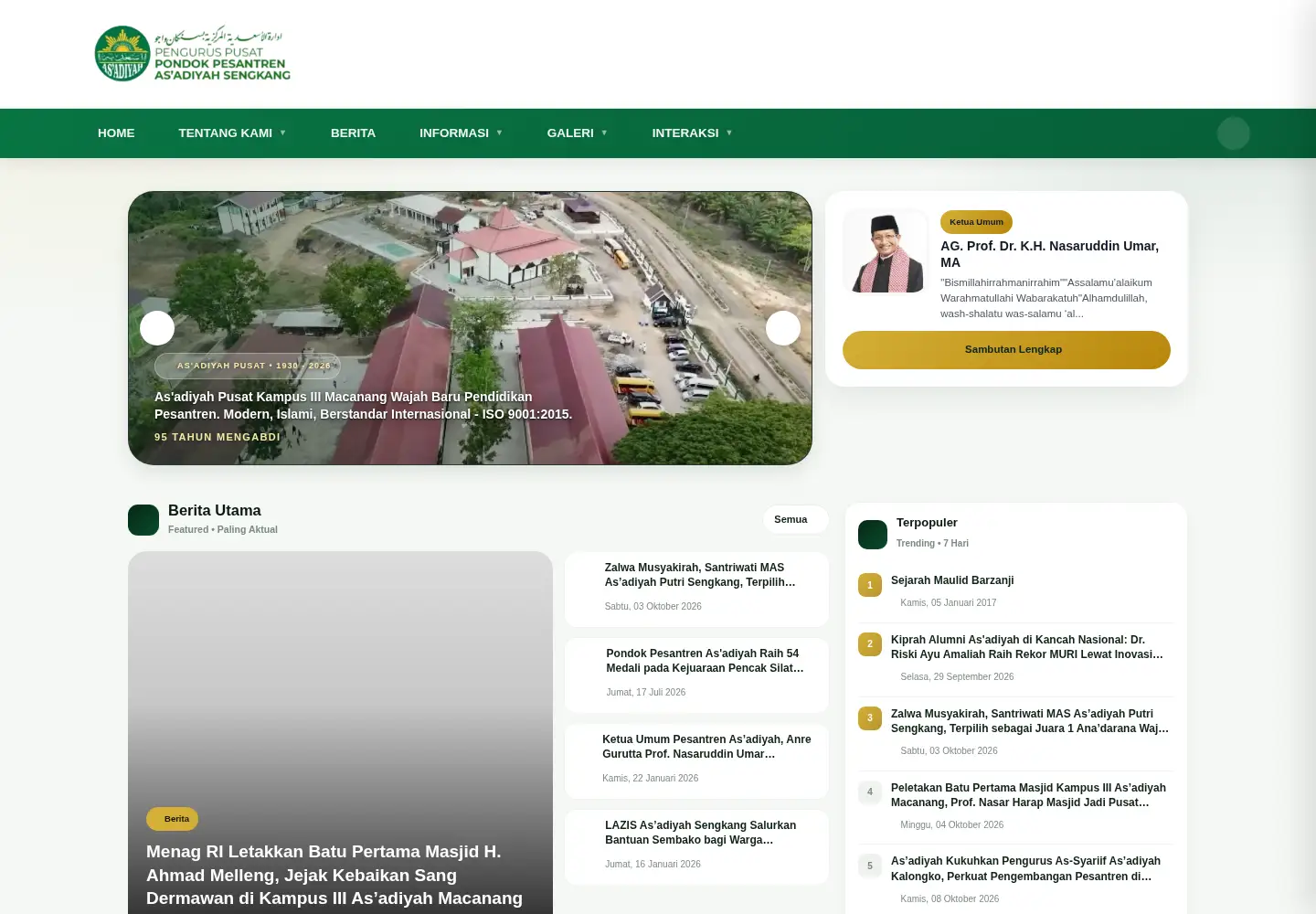Expand the Tentang Kami menu
The width and height of the screenshot is (1316, 914).
point(232,133)
